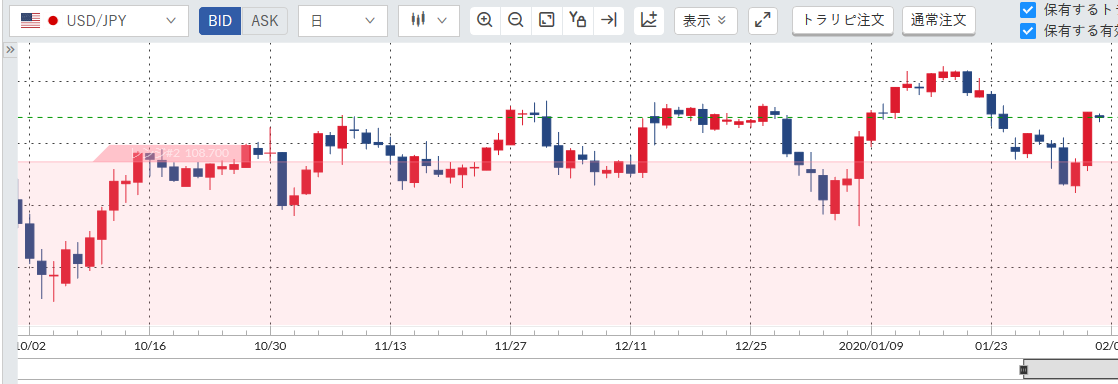Toggle the 保有するト... checkbox (first)

coord(1027,9)
